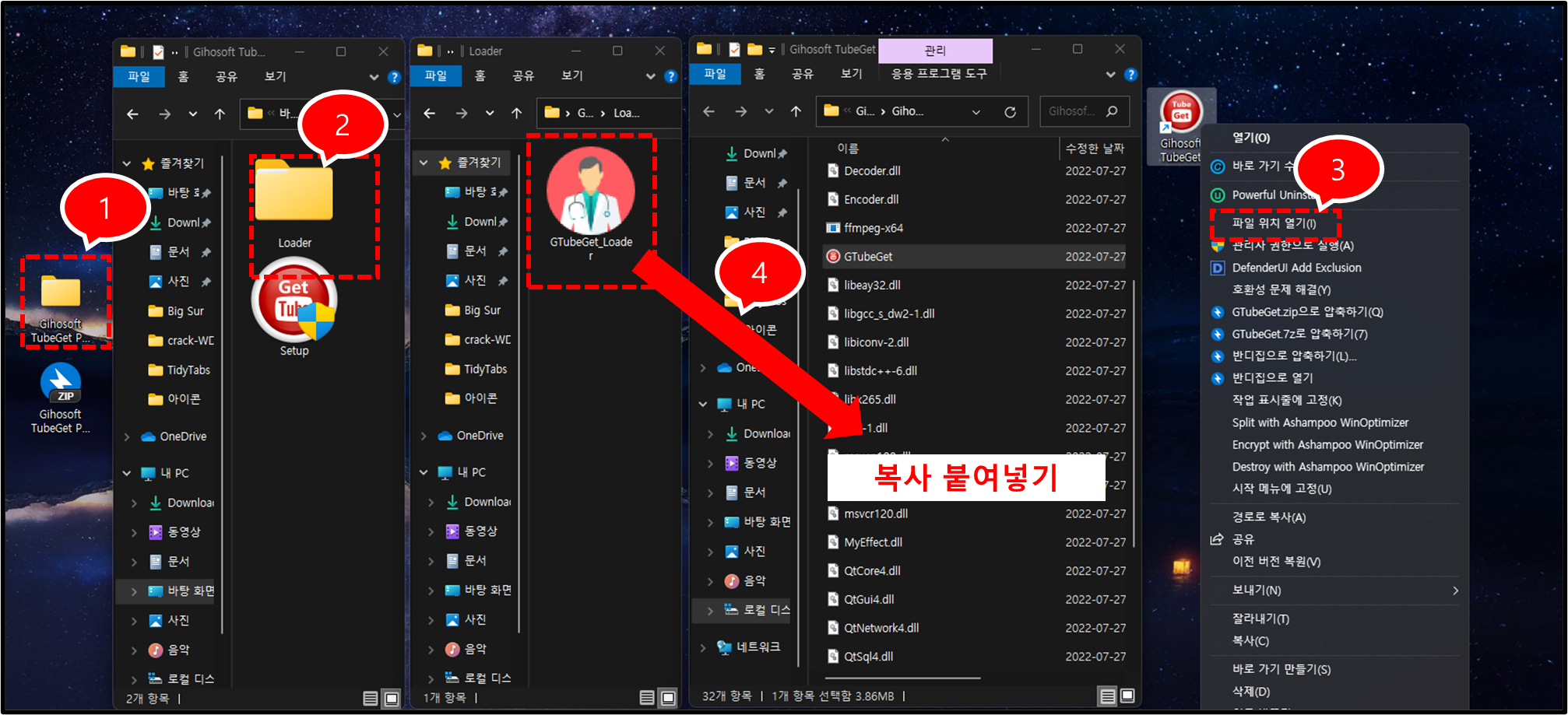Open 홈 tab in first window
Image resolution: width=1568 pixels, height=715 pixels.
tap(183, 76)
